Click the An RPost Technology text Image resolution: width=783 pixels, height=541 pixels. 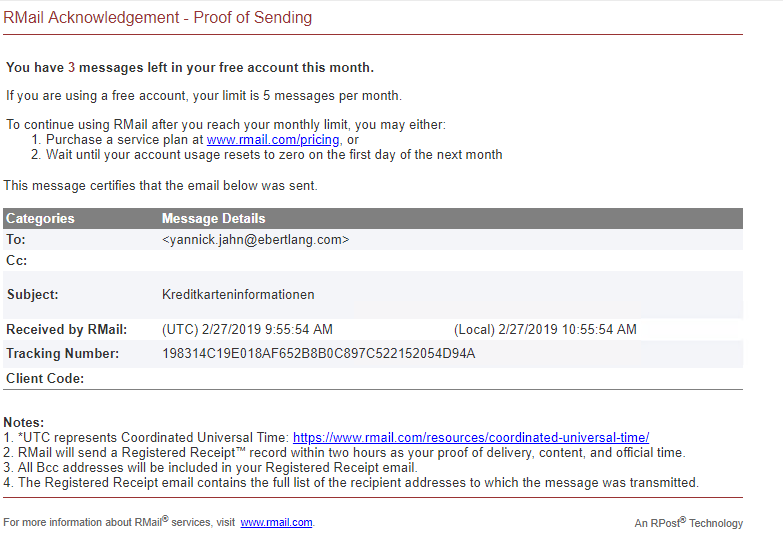(x=688, y=523)
